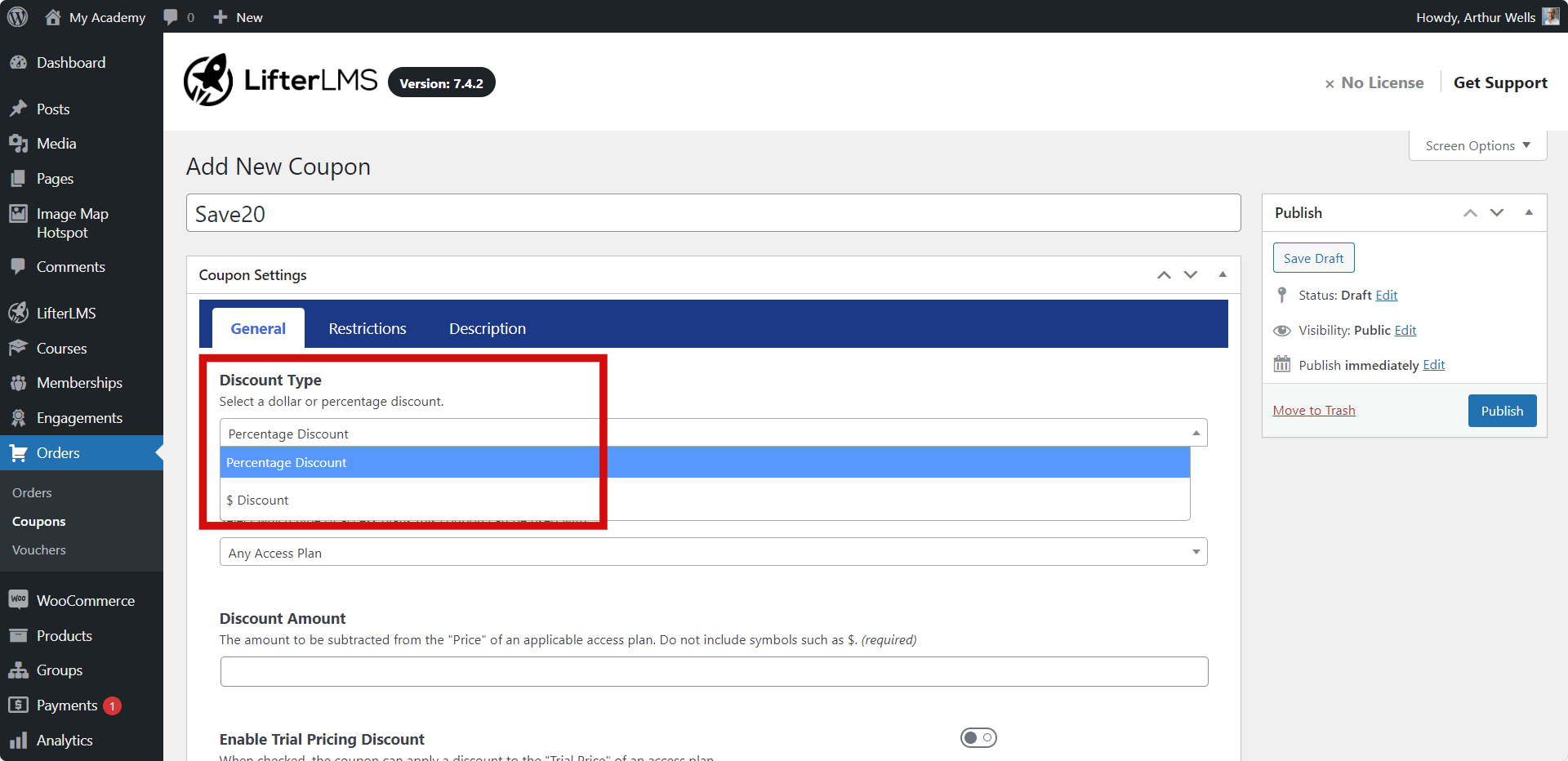Click the Version: 7.4.2 badge
The image size is (1568, 761).
(x=442, y=82)
